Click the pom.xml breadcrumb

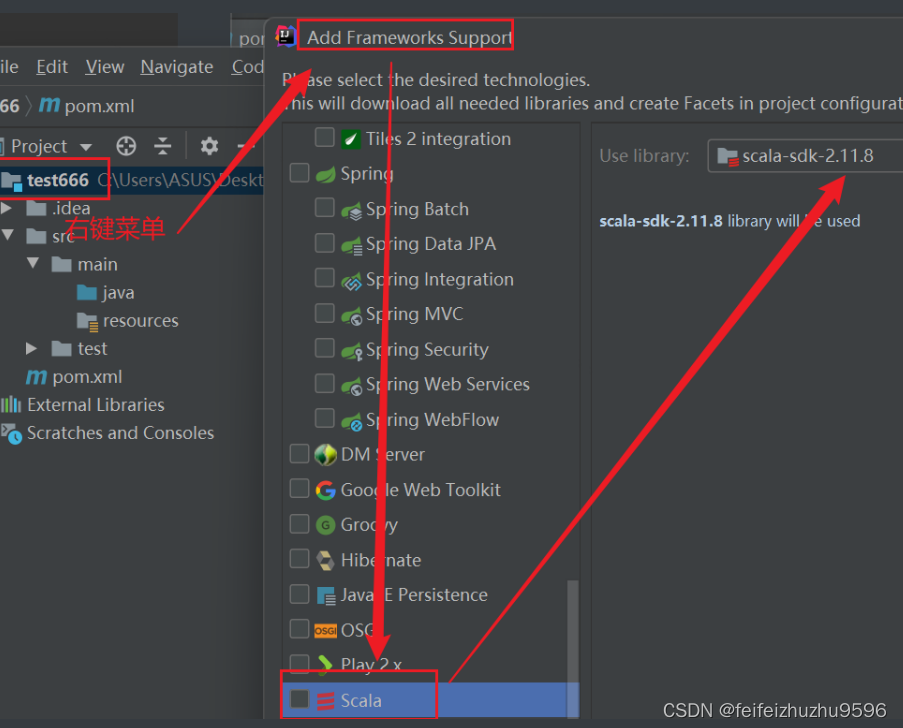99,106
